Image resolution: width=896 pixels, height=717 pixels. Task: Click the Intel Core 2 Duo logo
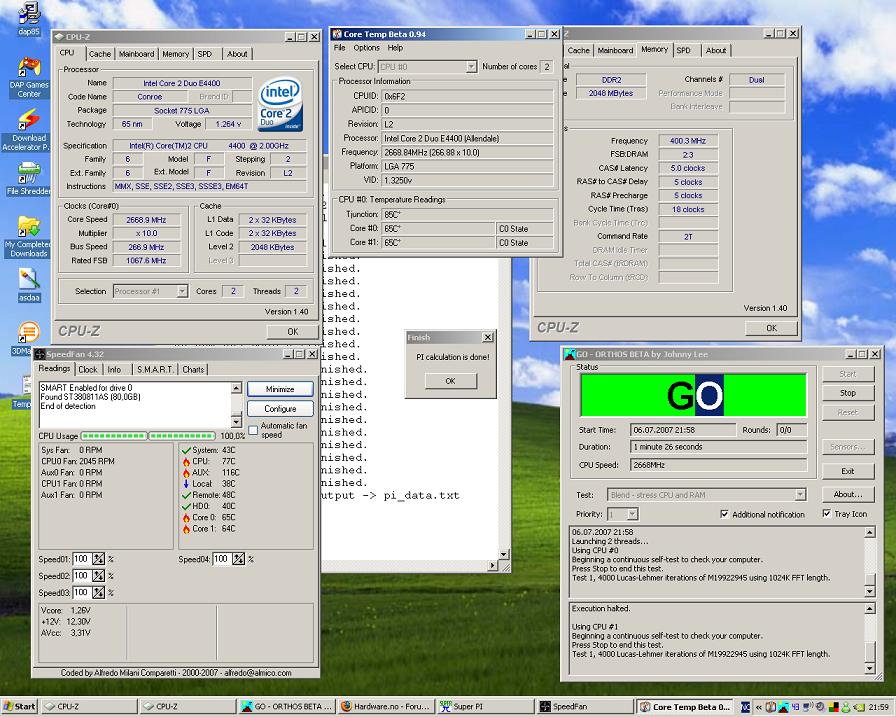279,105
